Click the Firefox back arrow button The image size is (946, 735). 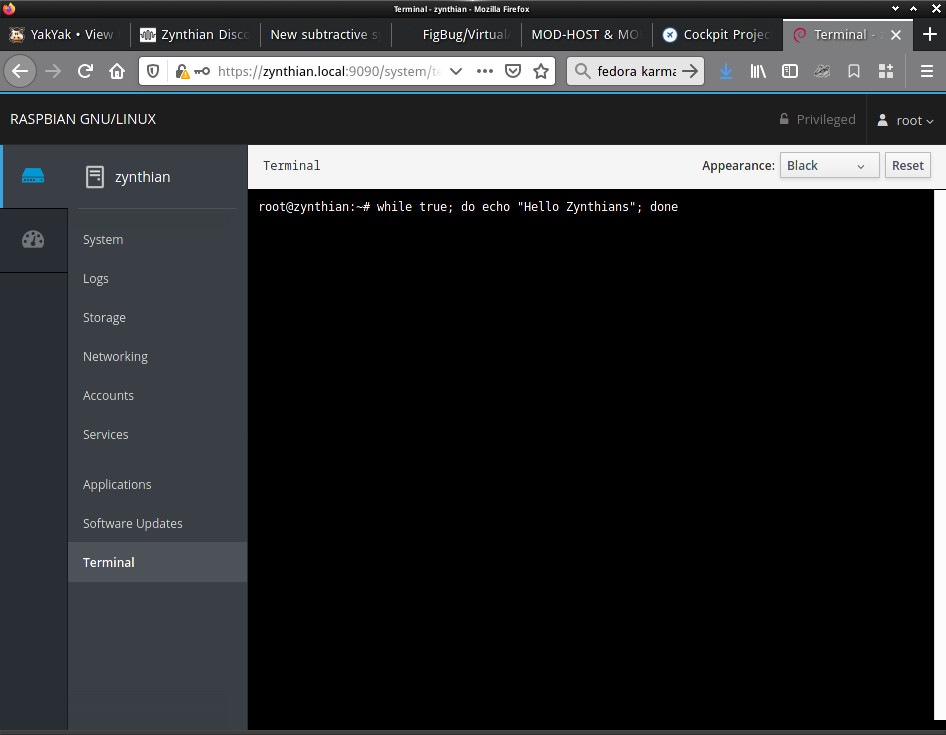click(x=20, y=71)
